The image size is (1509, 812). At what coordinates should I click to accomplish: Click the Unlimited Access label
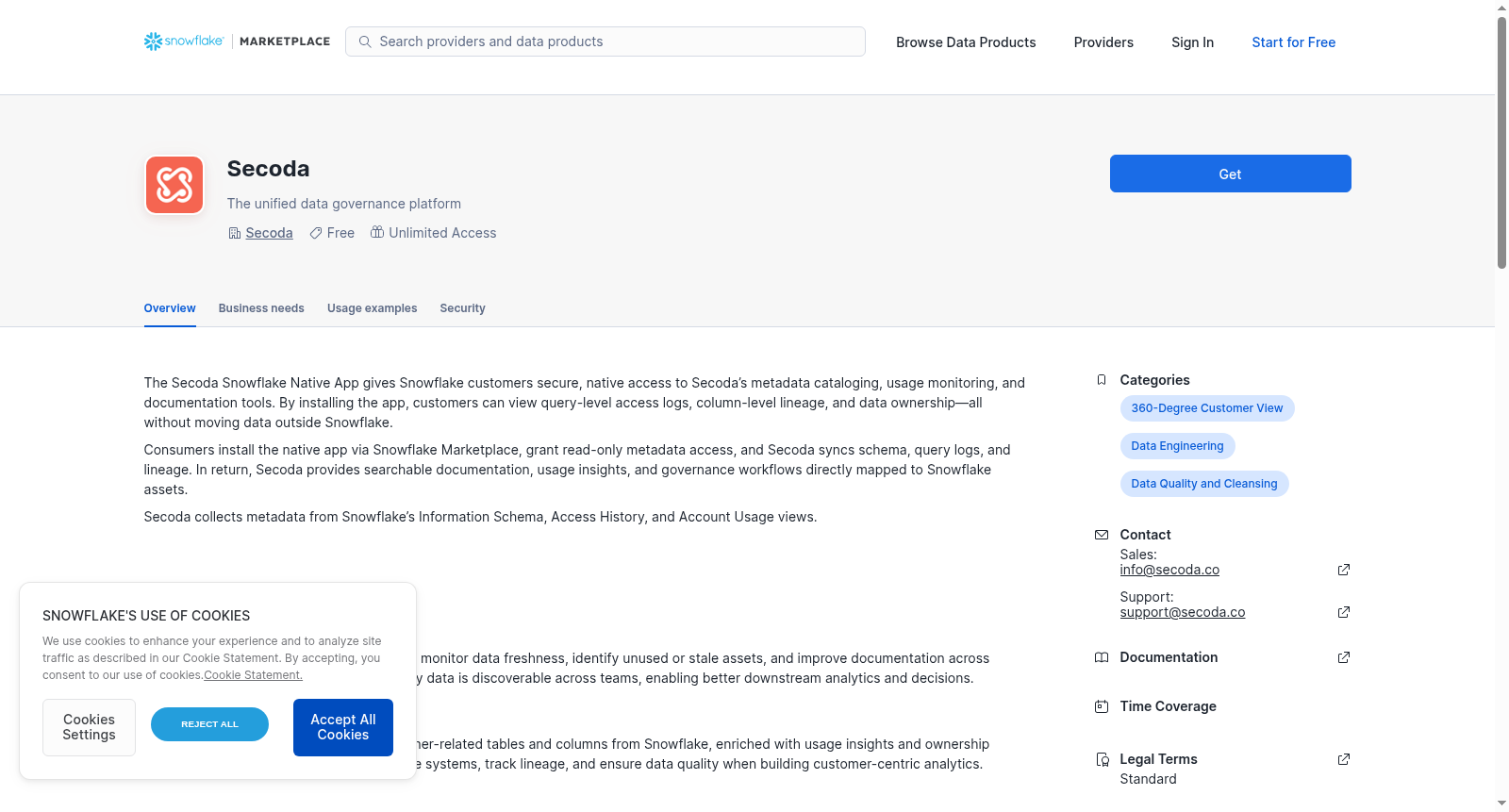pos(442,233)
